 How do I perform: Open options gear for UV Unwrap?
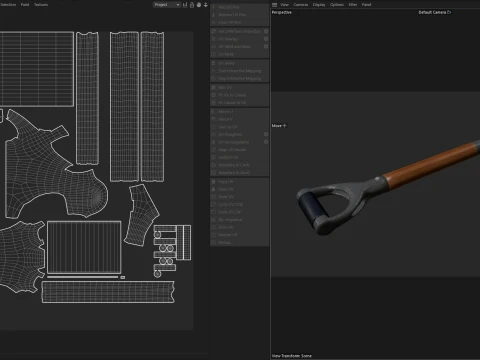tap(266, 39)
